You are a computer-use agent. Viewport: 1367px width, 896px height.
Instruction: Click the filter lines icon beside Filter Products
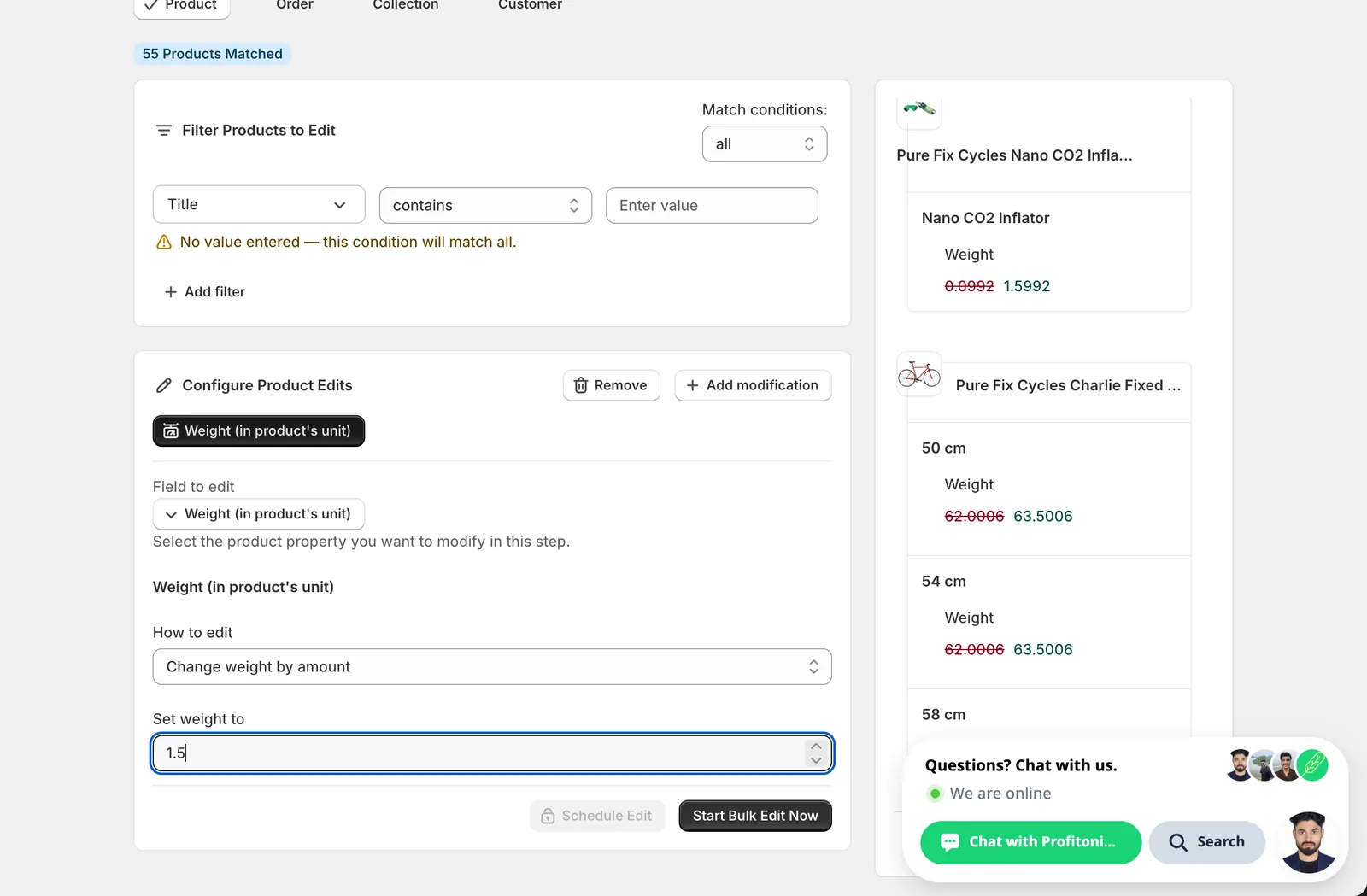tap(164, 131)
